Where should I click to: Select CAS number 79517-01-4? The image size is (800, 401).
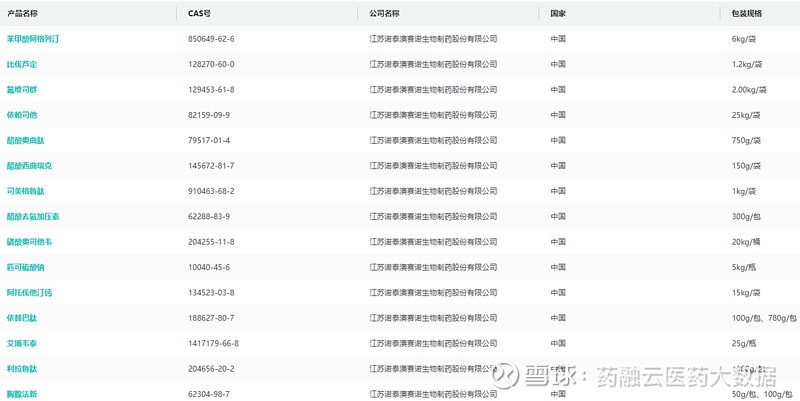coord(209,140)
